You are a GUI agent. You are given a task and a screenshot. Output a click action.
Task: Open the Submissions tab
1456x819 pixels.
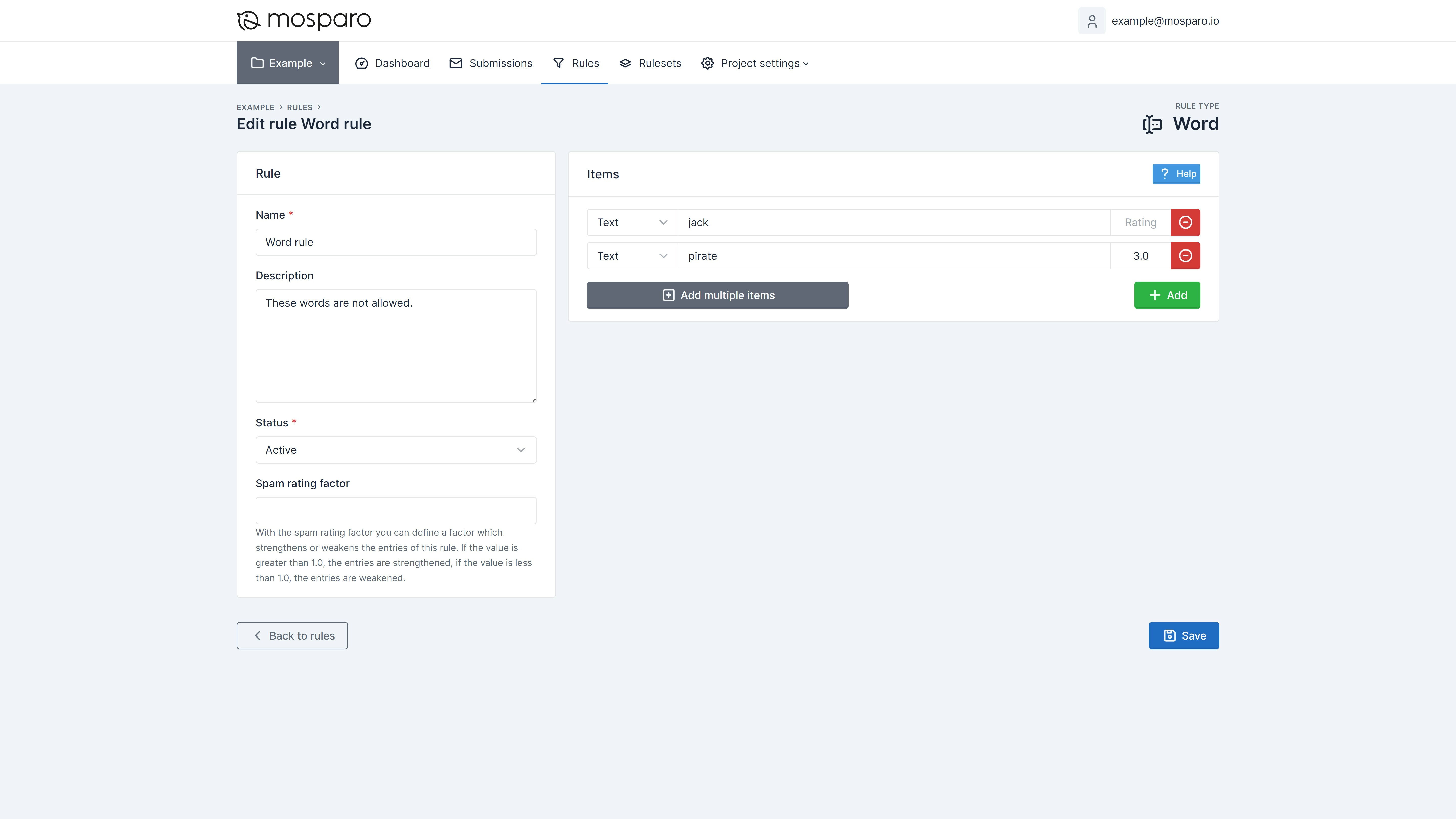pyautogui.click(x=491, y=63)
